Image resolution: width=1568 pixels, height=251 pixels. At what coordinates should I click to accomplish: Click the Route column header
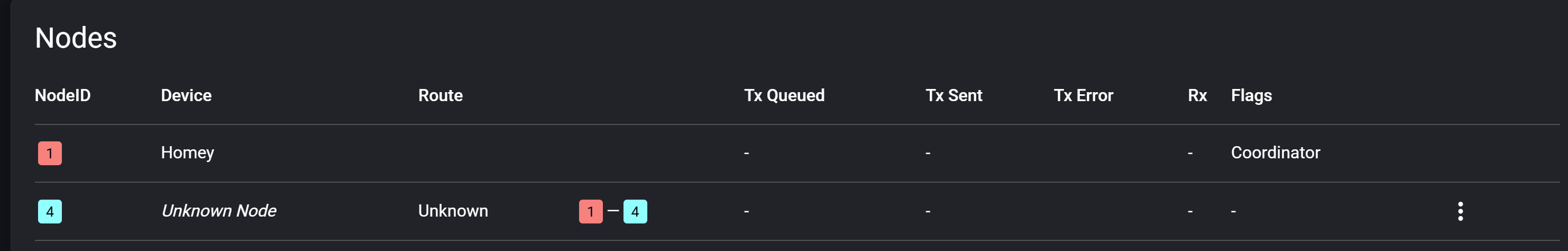[x=440, y=96]
